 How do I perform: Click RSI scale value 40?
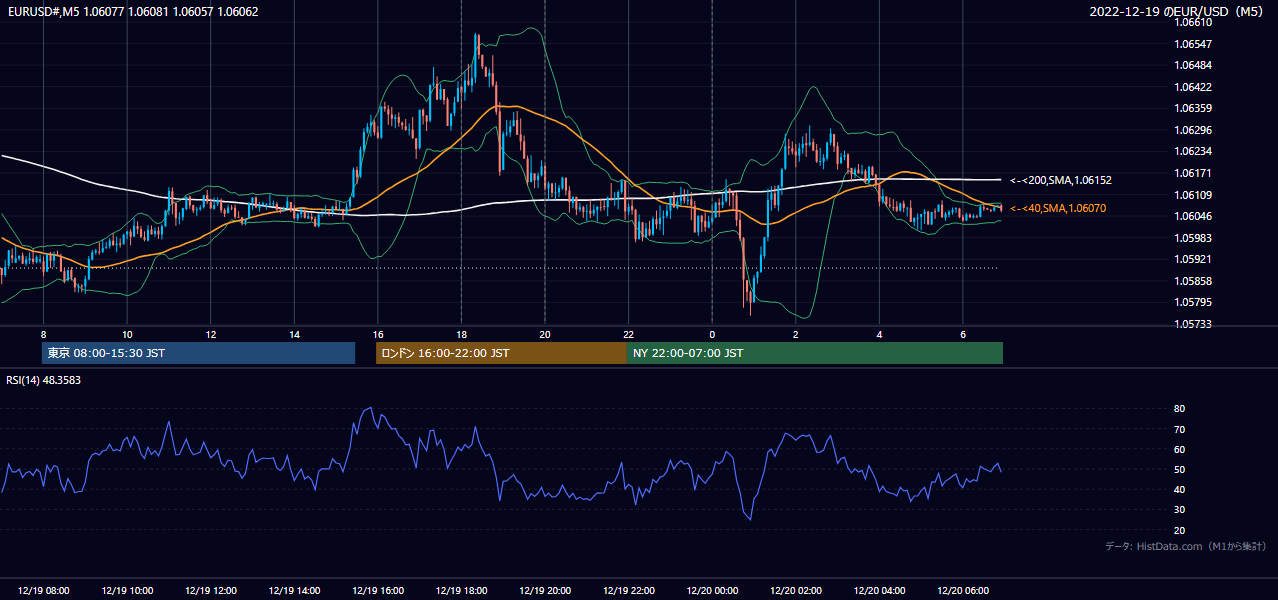(x=1179, y=489)
